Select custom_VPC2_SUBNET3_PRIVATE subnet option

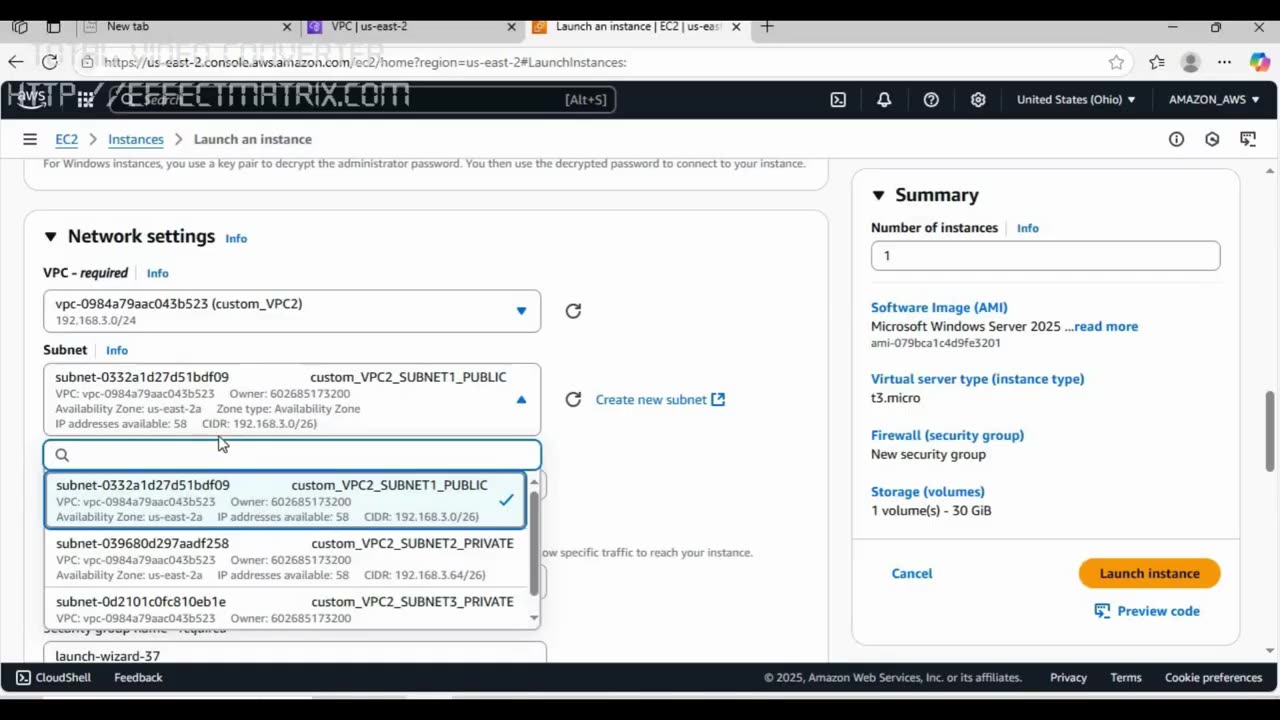coord(285,609)
